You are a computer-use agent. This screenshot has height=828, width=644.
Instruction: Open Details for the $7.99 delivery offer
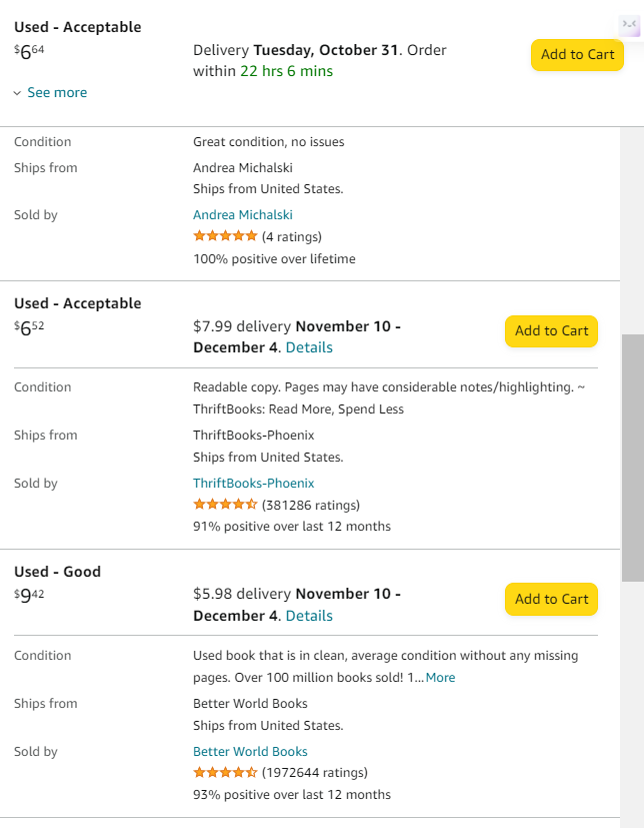pyautogui.click(x=309, y=347)
